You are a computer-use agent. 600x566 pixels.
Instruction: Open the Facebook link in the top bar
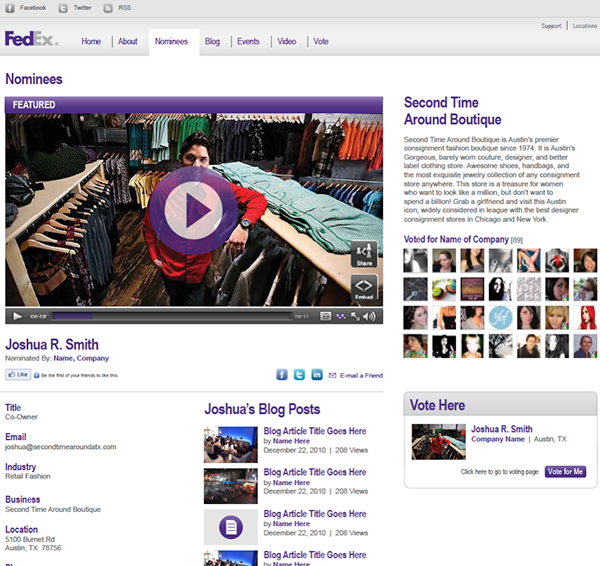26,8
